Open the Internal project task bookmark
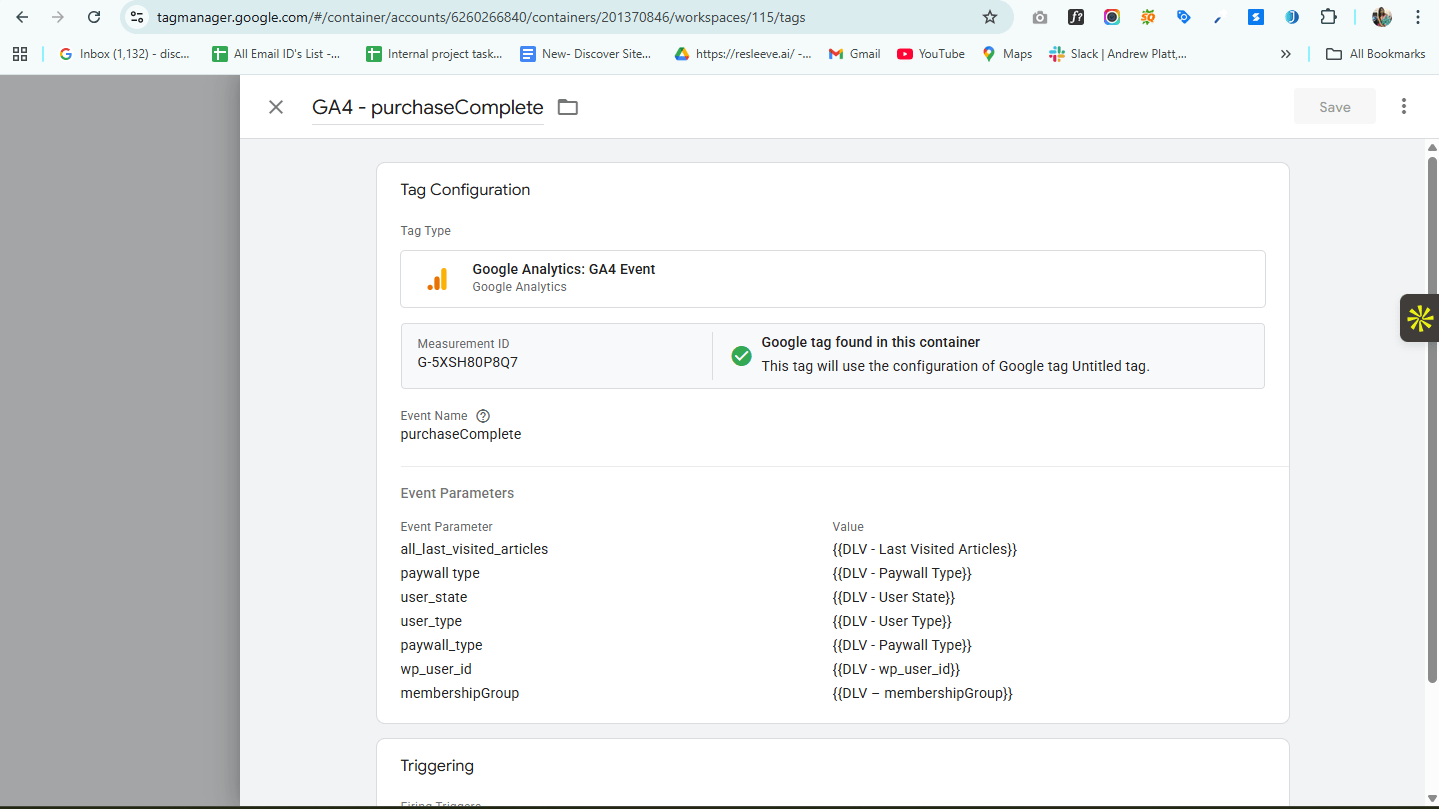 point(434,54)
